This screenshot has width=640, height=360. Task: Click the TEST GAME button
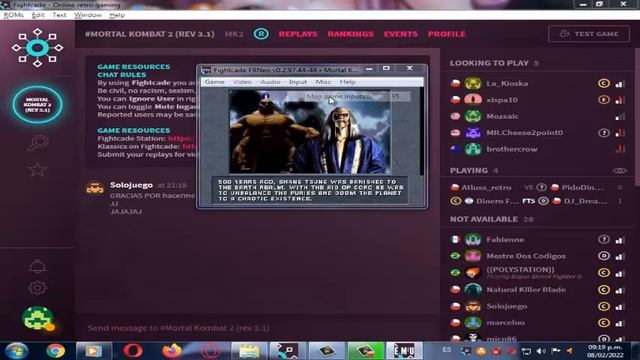589,34
